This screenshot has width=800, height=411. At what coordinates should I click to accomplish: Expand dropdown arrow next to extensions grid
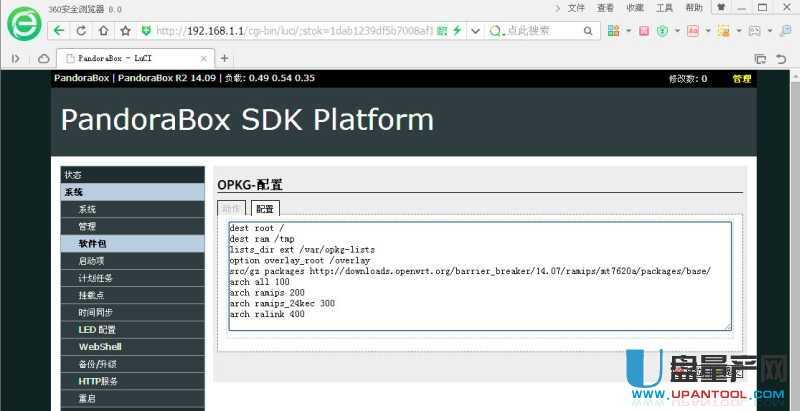pos(629,31)
